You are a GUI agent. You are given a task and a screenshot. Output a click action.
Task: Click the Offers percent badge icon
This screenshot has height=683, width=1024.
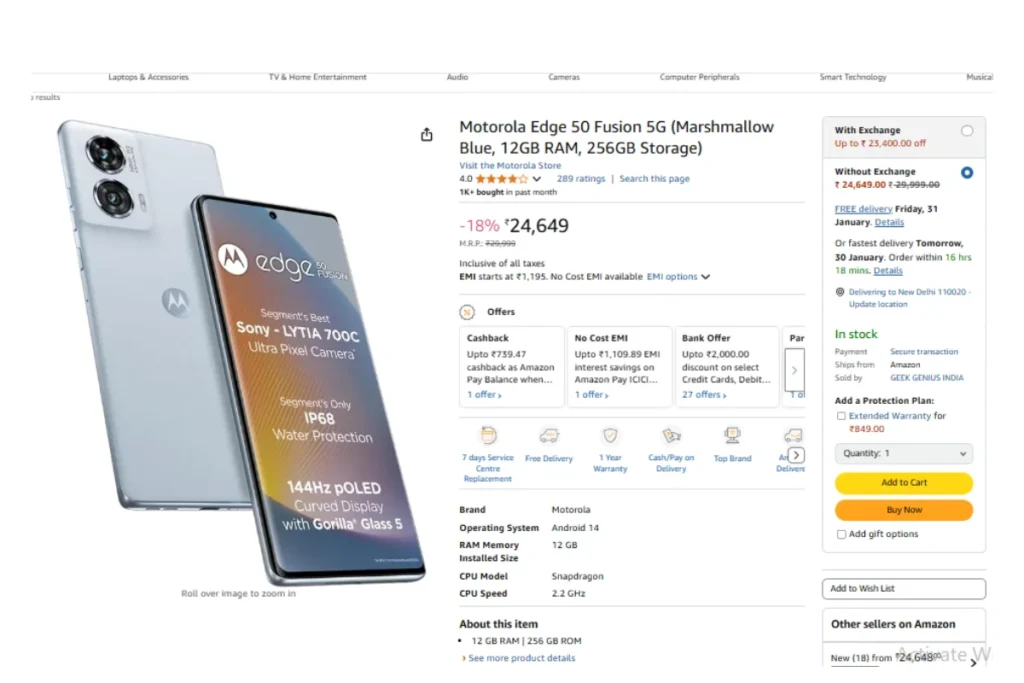[467, 312]
